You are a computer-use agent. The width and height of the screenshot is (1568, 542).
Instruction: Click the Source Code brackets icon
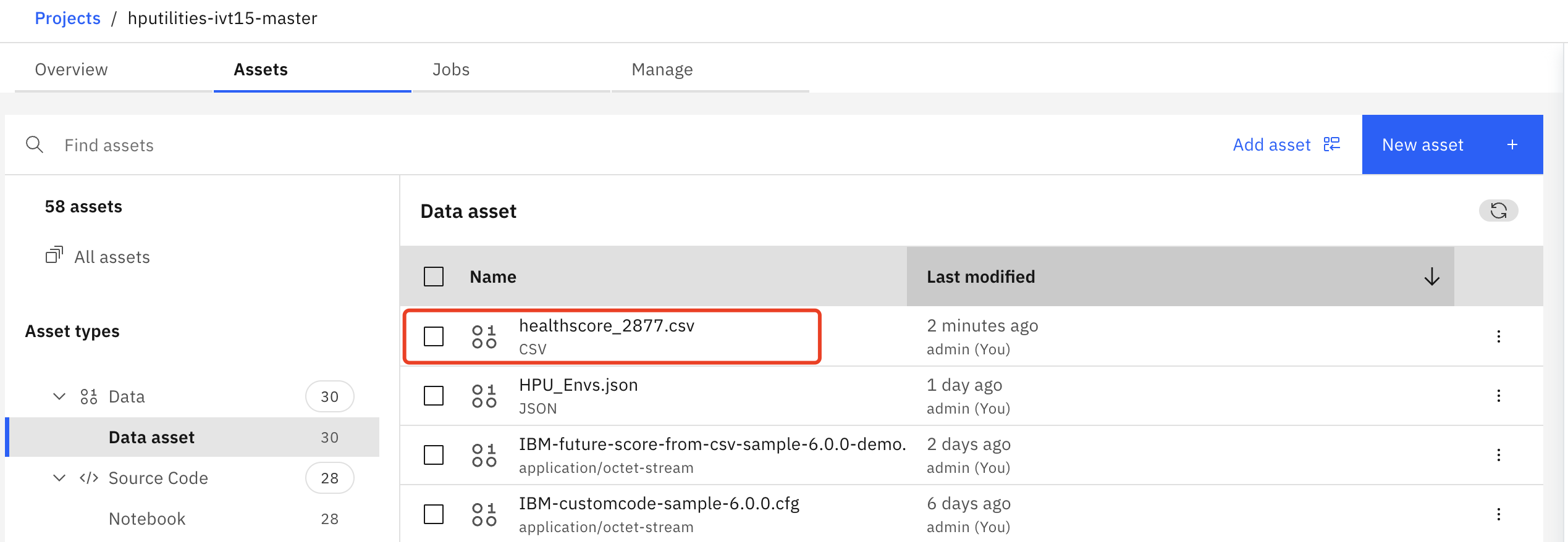coord(89,478)
